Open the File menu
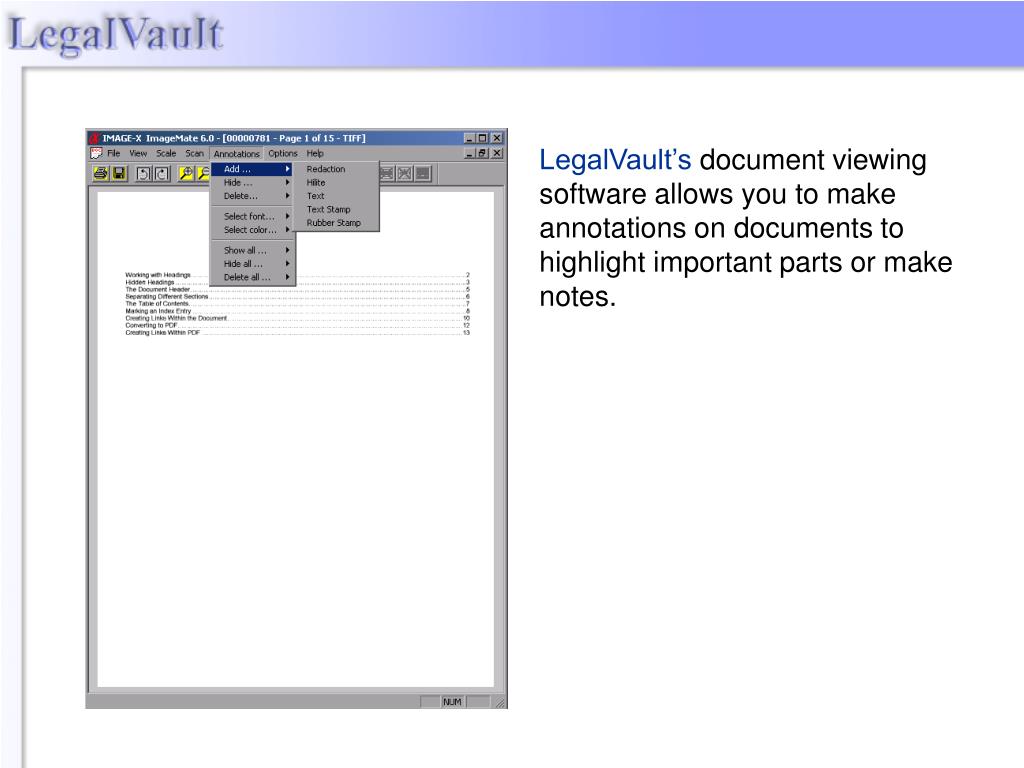Viewport: 1024px width, 768px height. (x=114, y=153)
